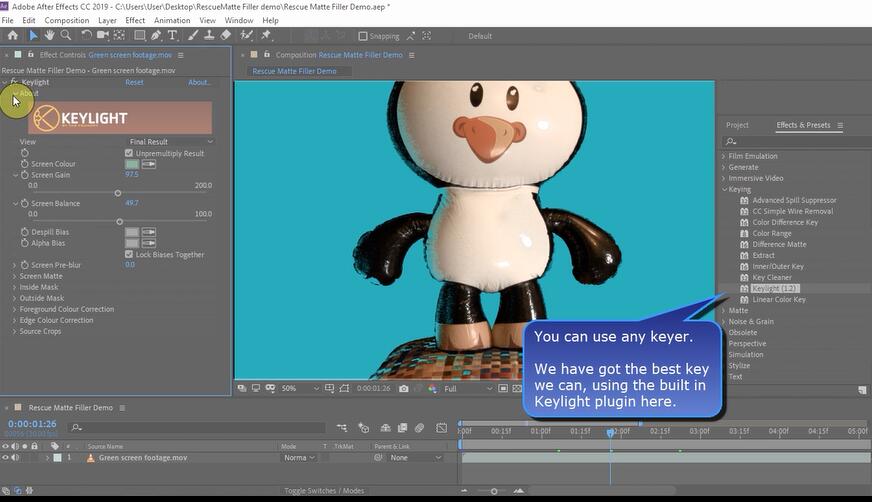Toggle the Screen Balance stopwatch

pos(24,203)
